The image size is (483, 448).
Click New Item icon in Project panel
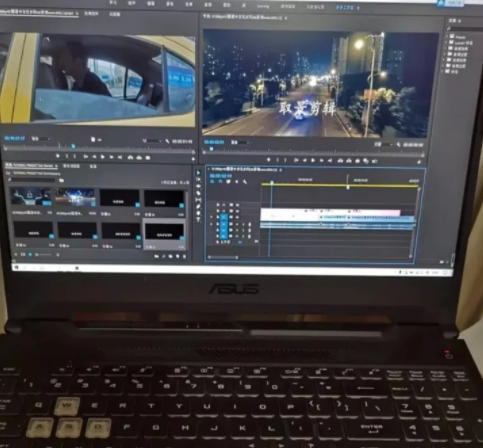coord(178,256)
